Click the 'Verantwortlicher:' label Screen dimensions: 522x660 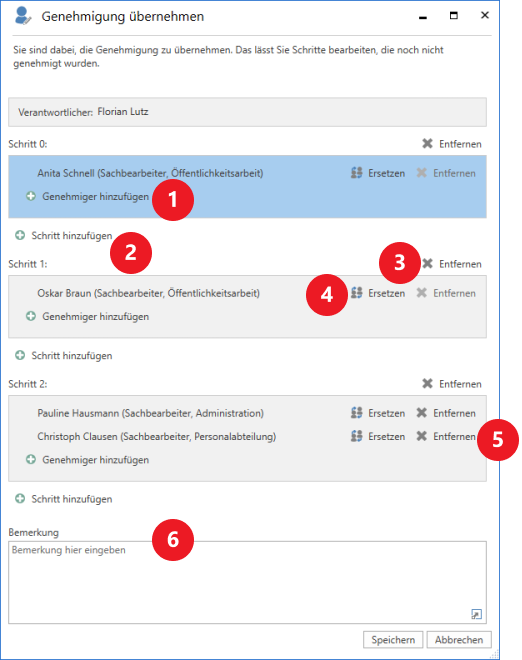tap(55, 112)
